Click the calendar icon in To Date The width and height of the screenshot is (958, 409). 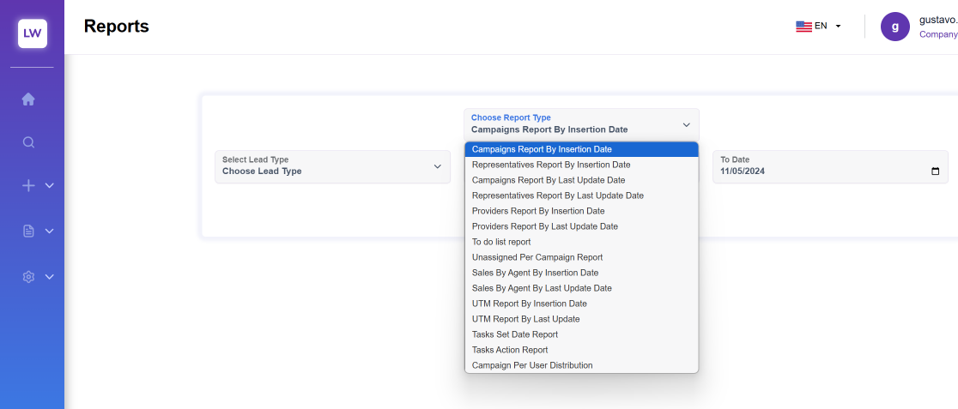click(935, 171)
